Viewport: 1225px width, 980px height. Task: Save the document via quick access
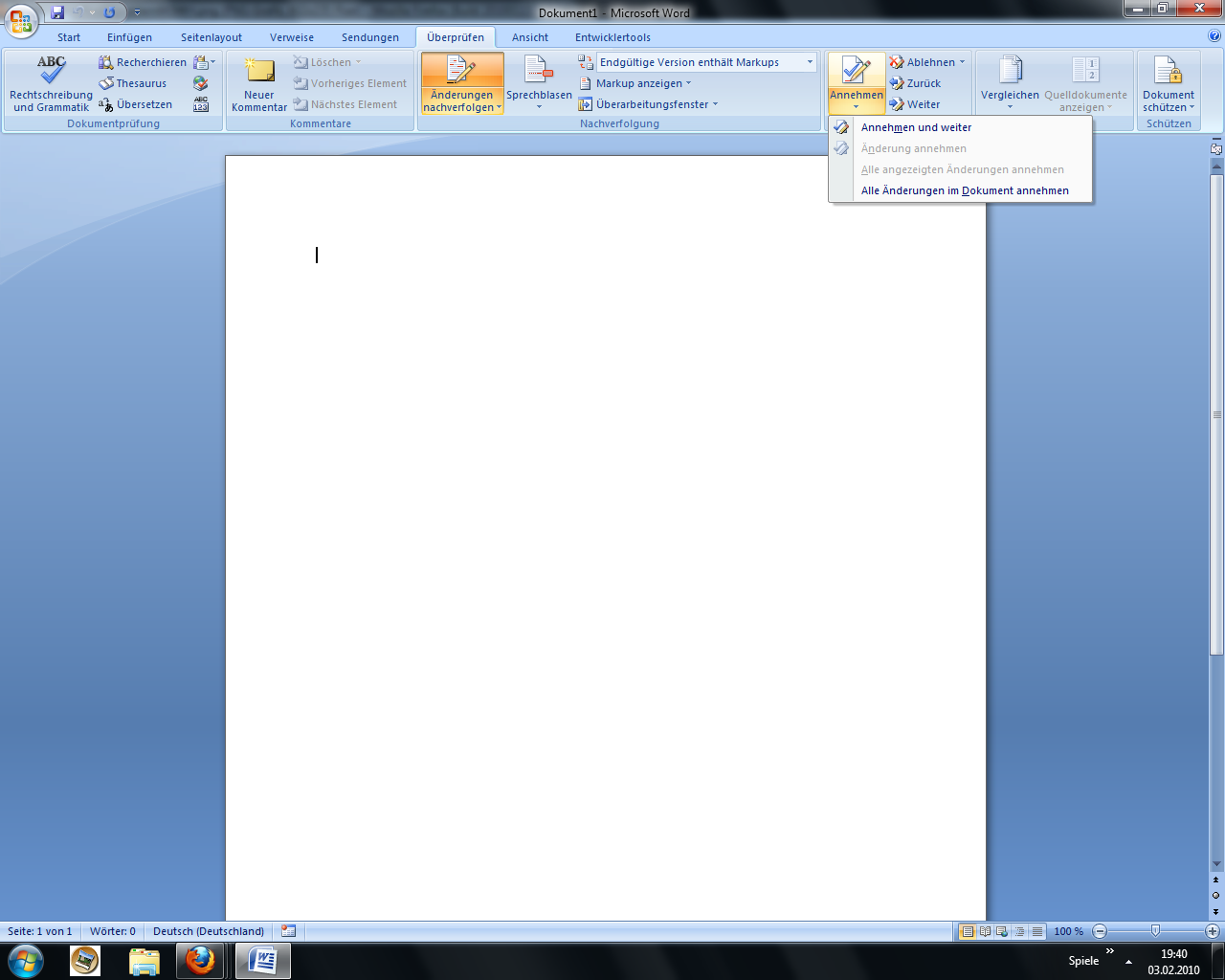tap(57, 12)
